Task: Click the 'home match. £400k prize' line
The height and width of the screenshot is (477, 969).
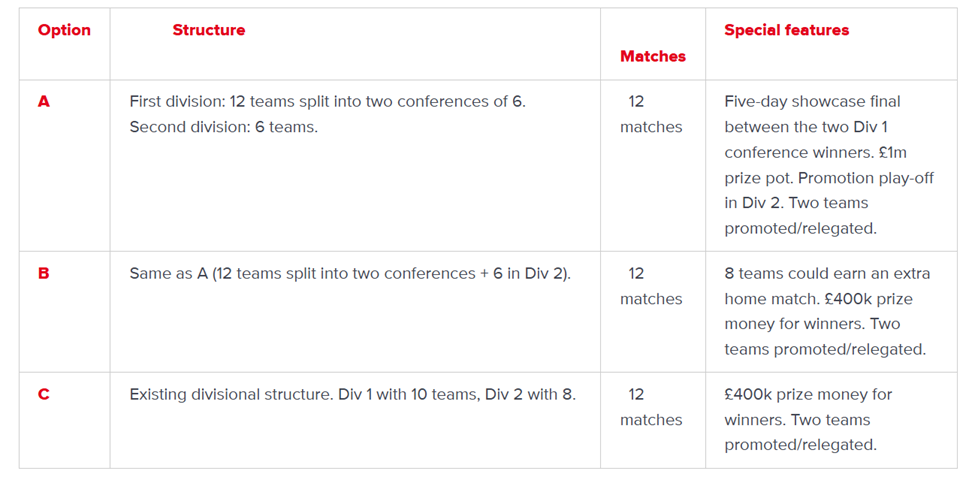Action: (x=818, y=299)
